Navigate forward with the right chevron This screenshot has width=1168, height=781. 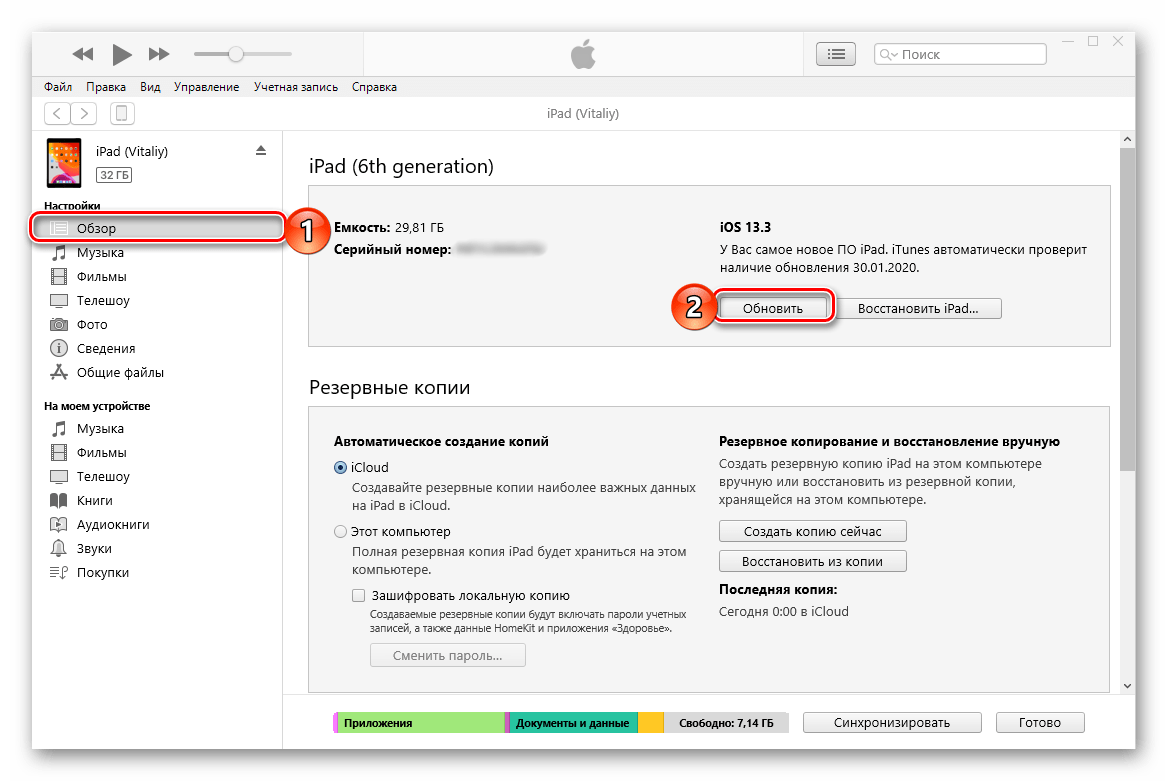(85, 114)
